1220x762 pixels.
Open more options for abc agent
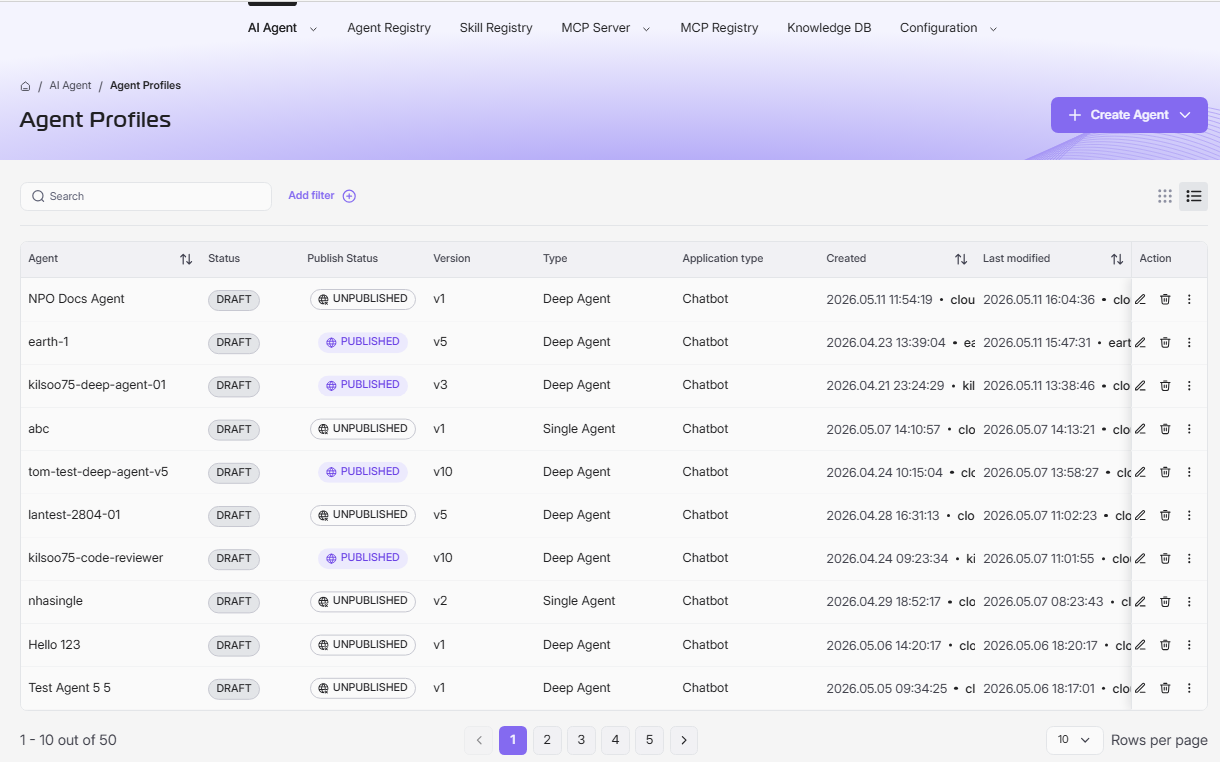click(1189, 429)
